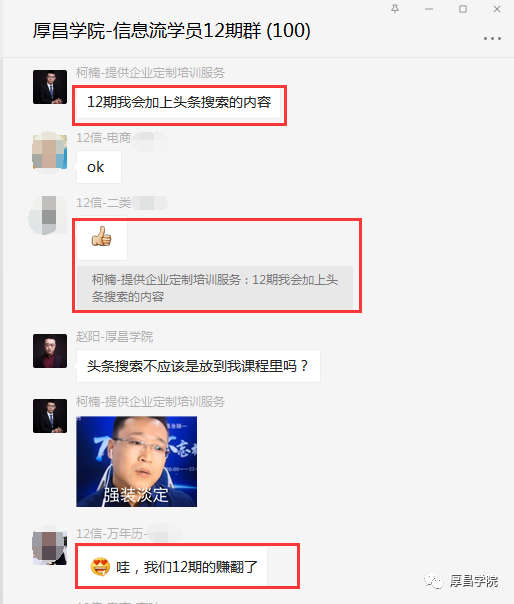
Task: Jump to quoted message from 柯楠
Action: click(215, 288)
